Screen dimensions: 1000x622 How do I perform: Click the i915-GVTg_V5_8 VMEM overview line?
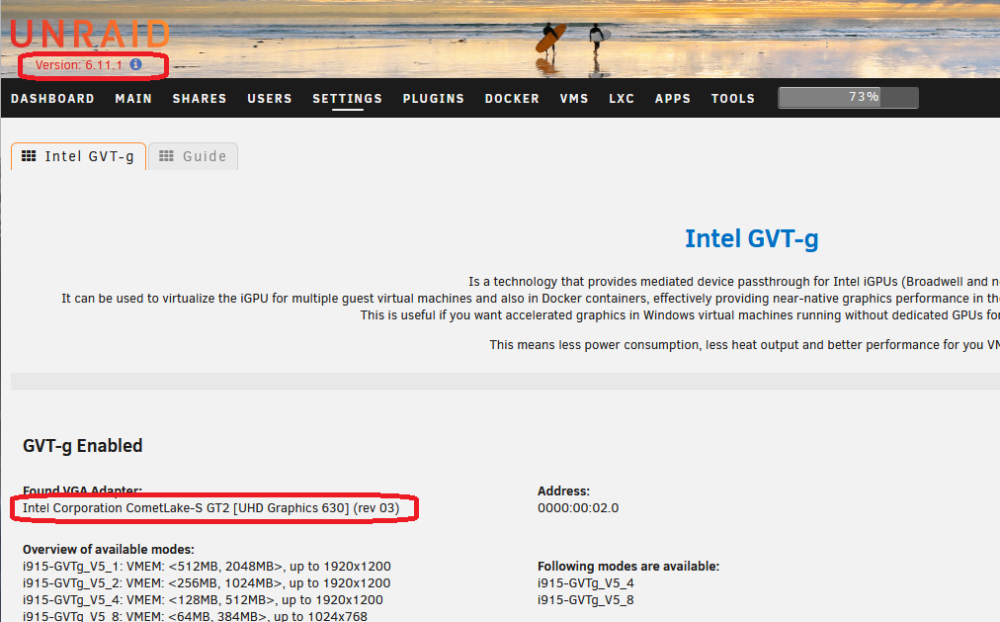[x=195, y=616]
